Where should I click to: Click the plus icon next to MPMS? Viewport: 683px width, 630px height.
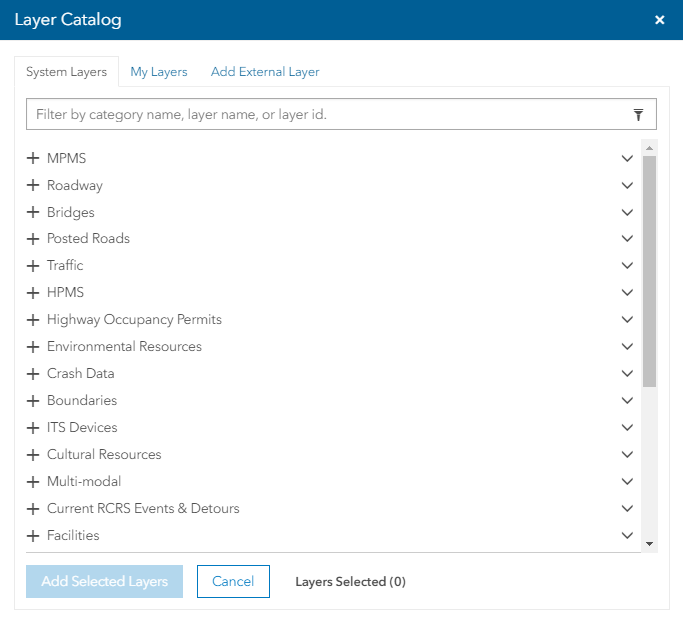33,158
